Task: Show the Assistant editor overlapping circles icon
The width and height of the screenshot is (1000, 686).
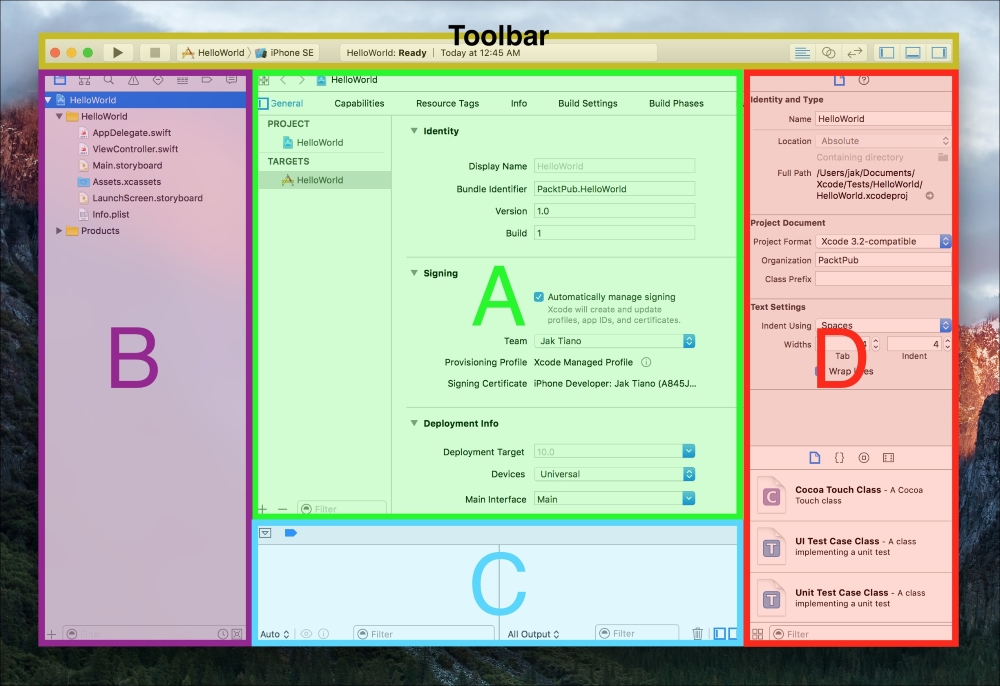Action: 828,52
